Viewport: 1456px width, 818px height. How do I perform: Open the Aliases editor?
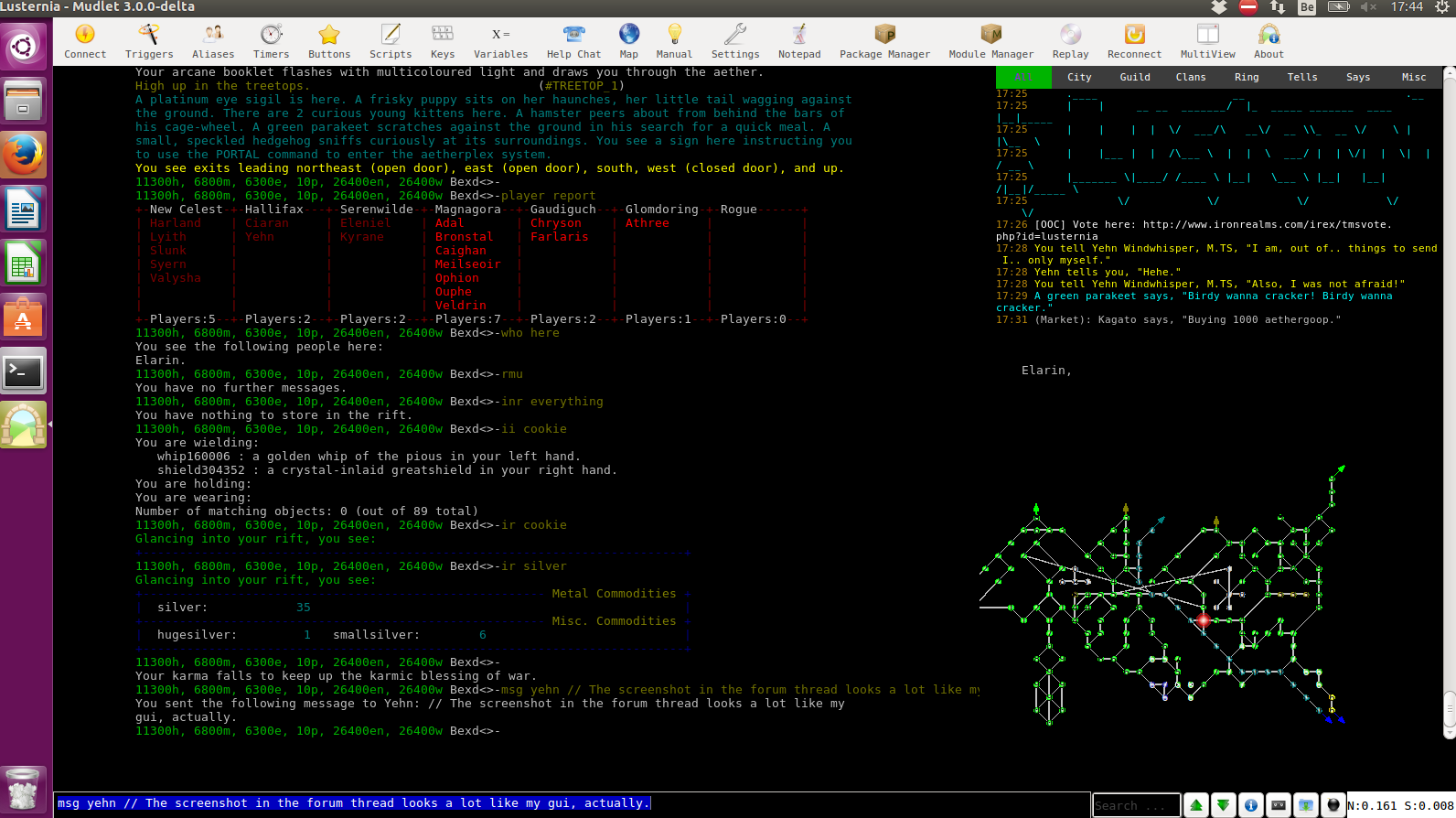[213, 42]
